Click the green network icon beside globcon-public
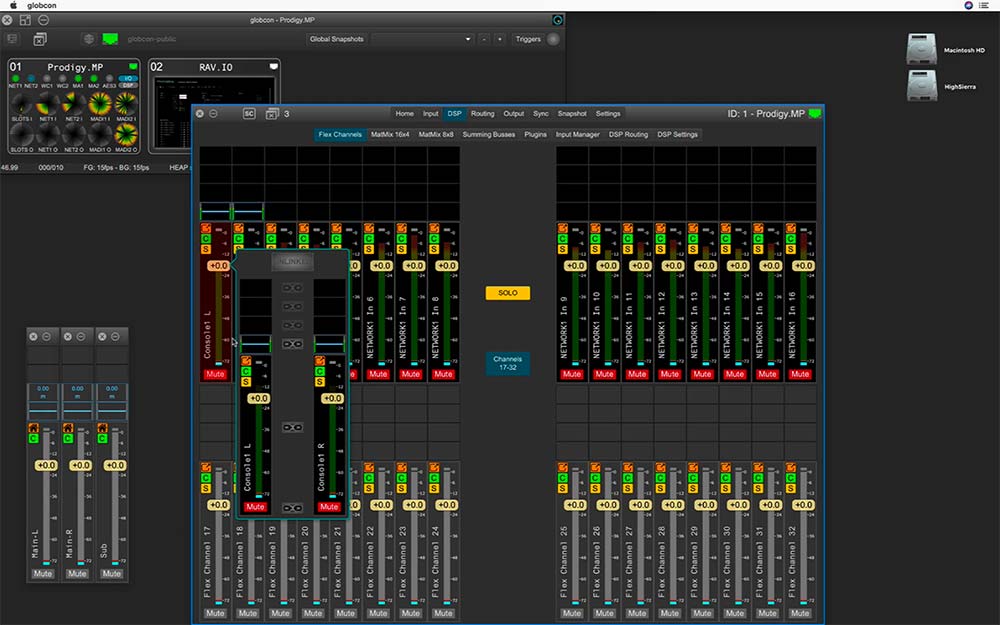This screenshot has width=1000, height=625. pos(110,39)
